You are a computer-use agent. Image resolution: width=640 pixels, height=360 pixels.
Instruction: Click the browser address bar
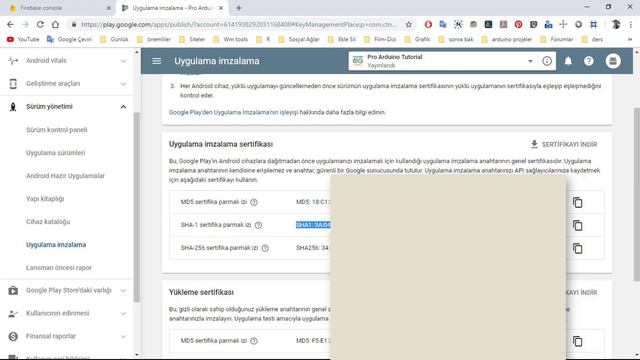[x=239, y=24]
